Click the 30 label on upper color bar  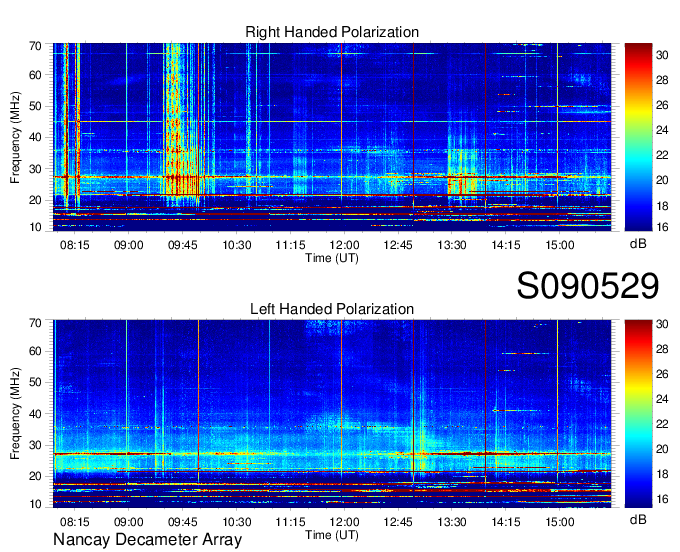[x=662, y=55]
